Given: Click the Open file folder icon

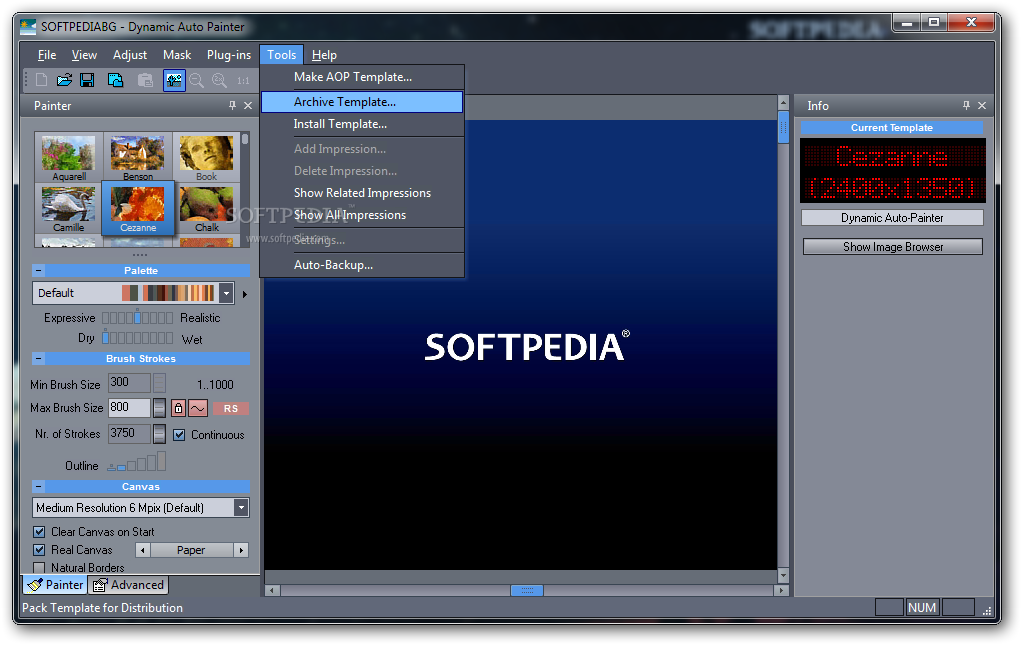Looking at the screenshot, I should (x=65, y=80).
